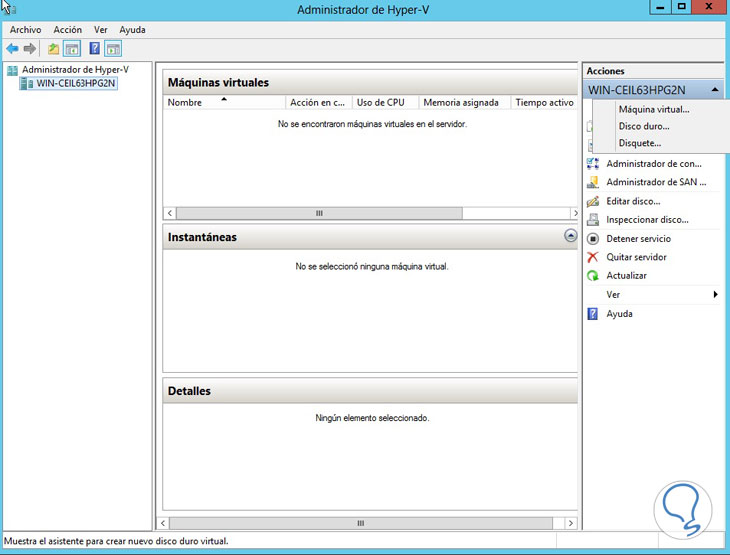Click Actualizar action link
This screenshot has width=730, height=555.
(x=626, y=276)
